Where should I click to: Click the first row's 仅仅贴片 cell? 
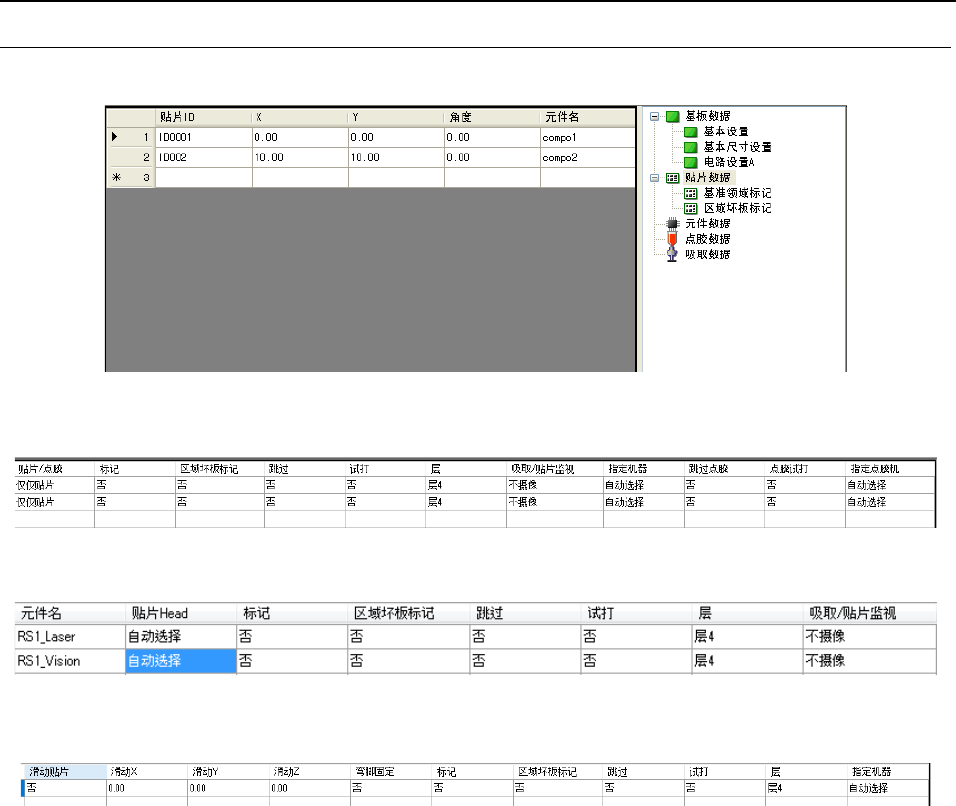click(54, 485)
